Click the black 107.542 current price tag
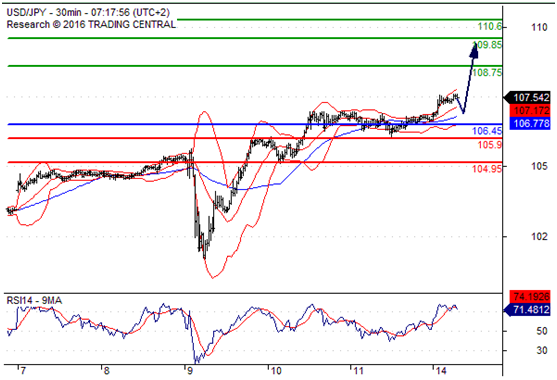This screenshot has height=380, width=557. point(527,97)
